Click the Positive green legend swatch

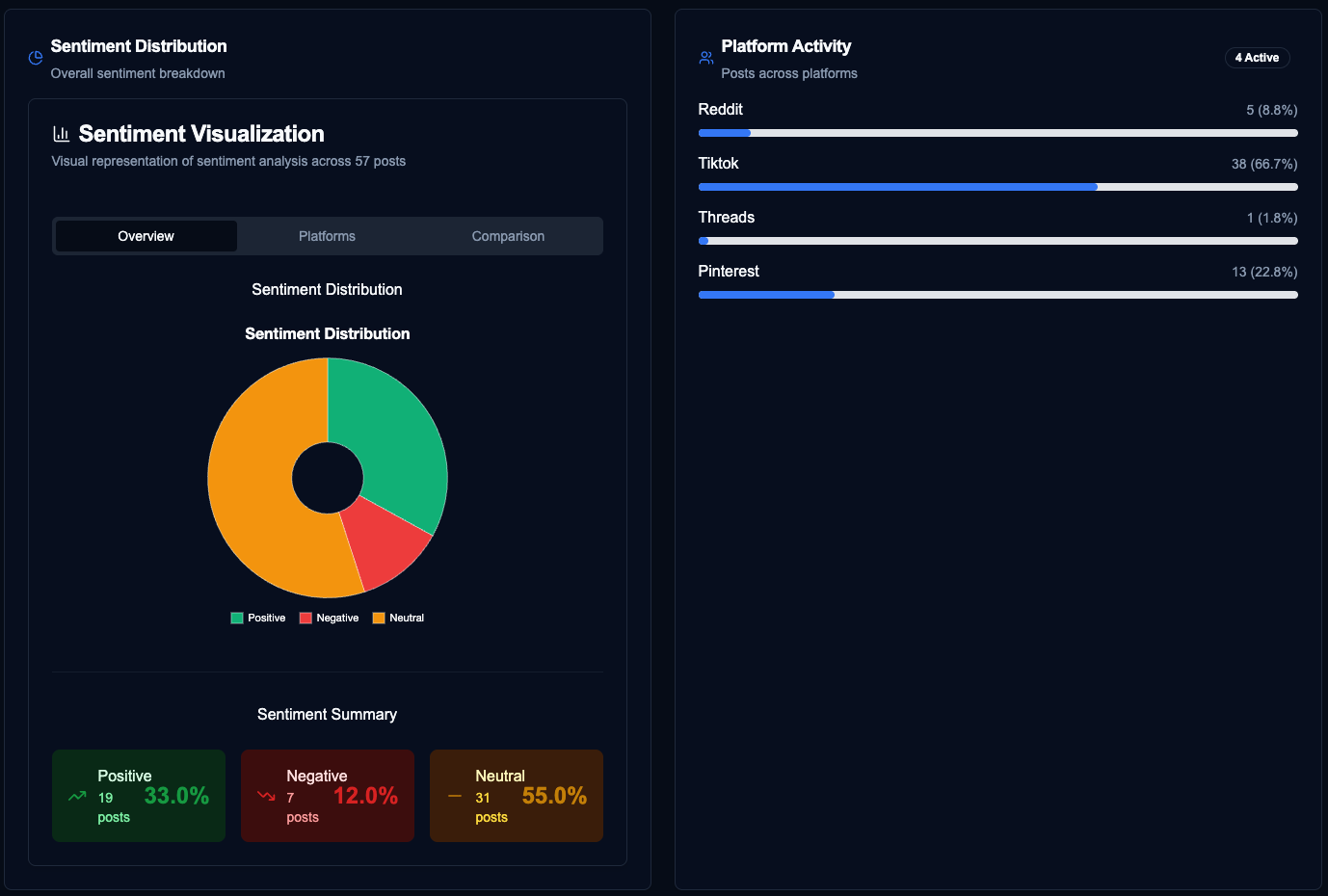click(x=235, y=617)
